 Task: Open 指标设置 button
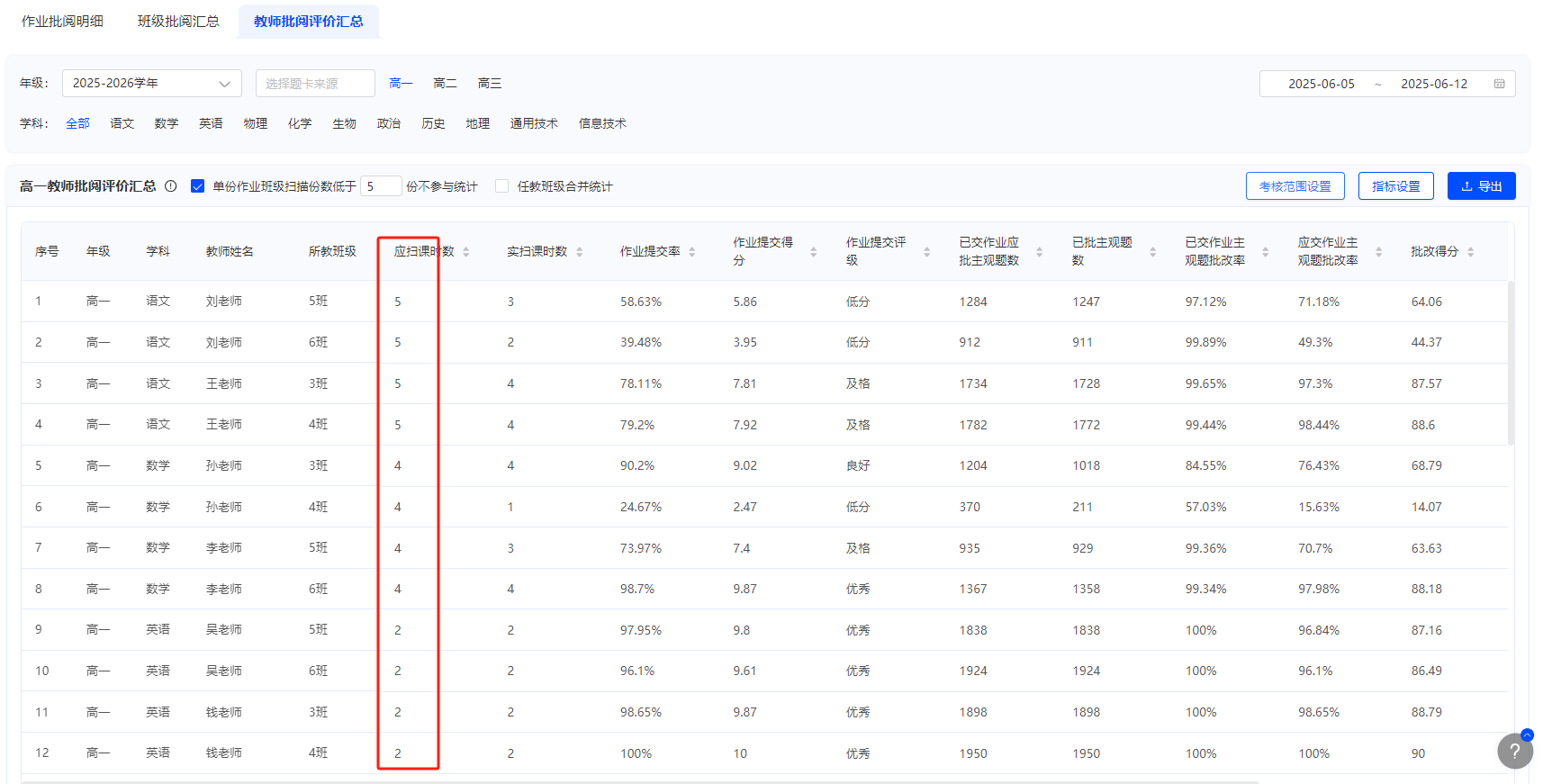(x=1395, y=186)
